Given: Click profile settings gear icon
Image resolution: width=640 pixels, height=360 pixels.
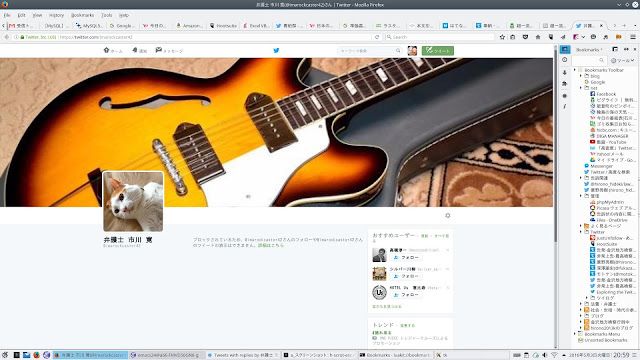Looking at the screenshot, I should pos(448,216).
